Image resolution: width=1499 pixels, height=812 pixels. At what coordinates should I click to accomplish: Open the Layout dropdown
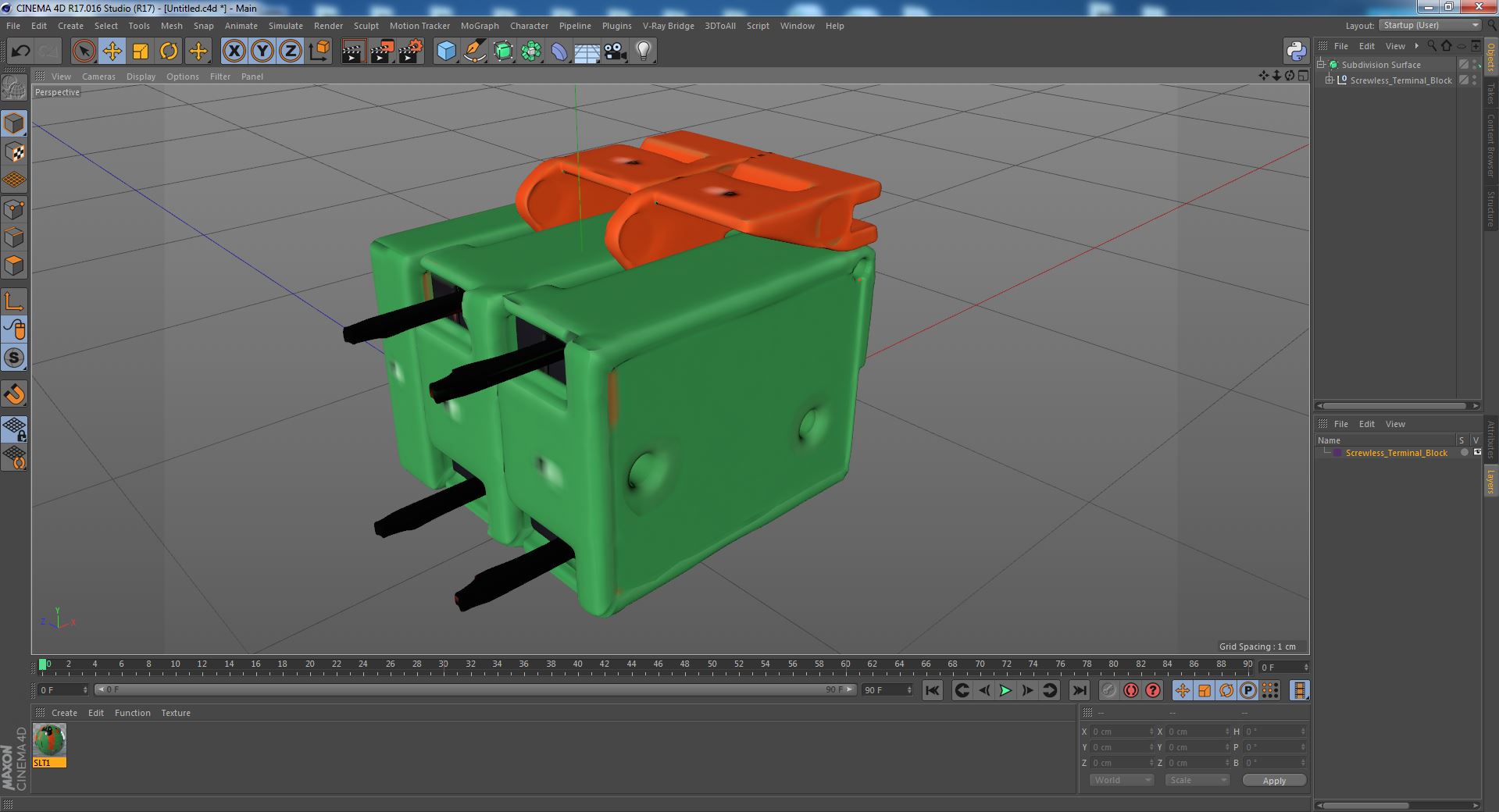pyautogui.click(x=1429, y=26)
